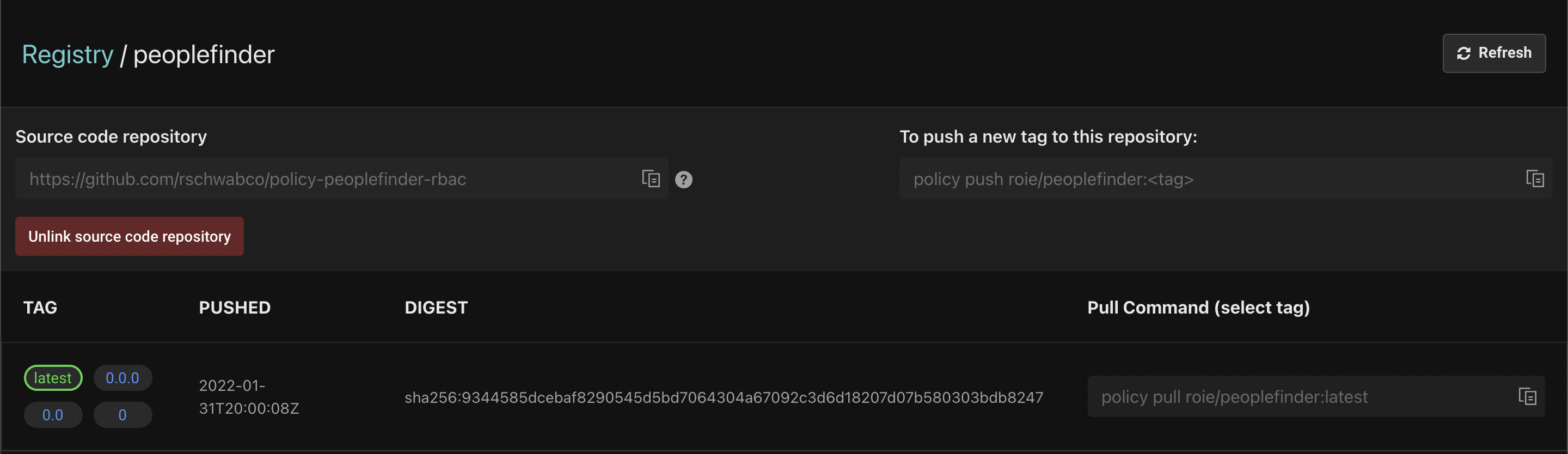The width and height of the screenshot is (1568, 454).
Task: Click the policy push command field
Action: point(1226,179)
